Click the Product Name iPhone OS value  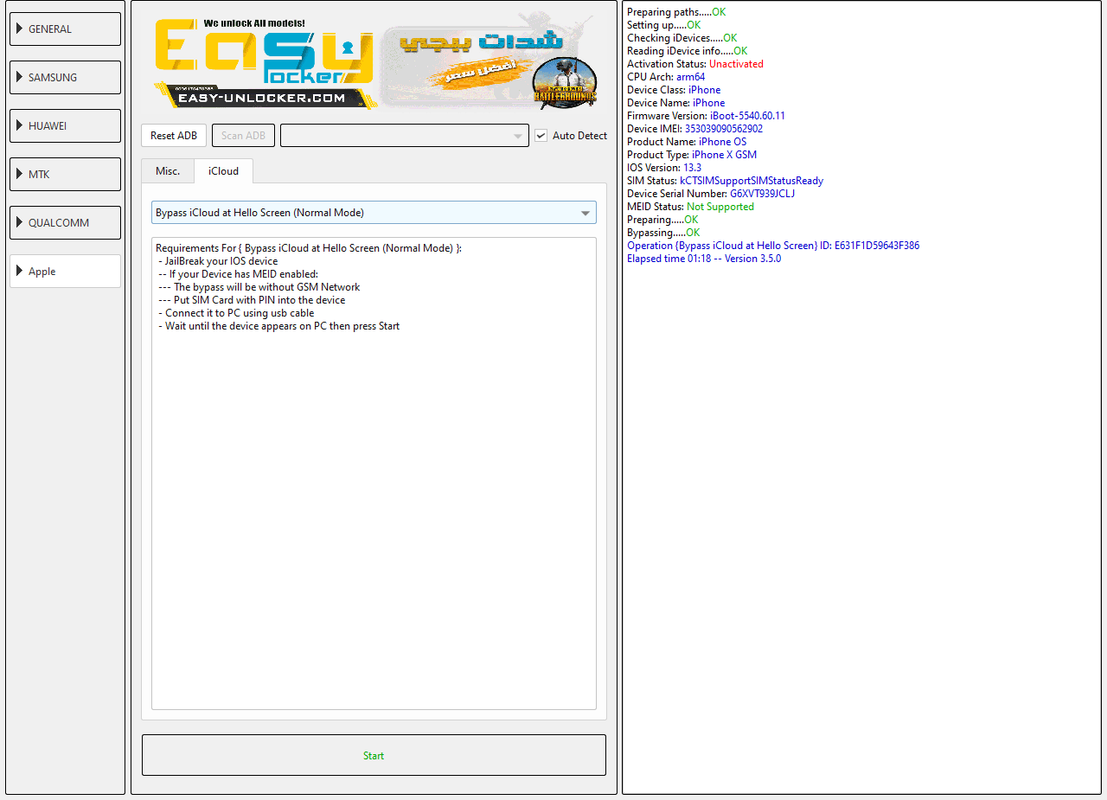723,142
